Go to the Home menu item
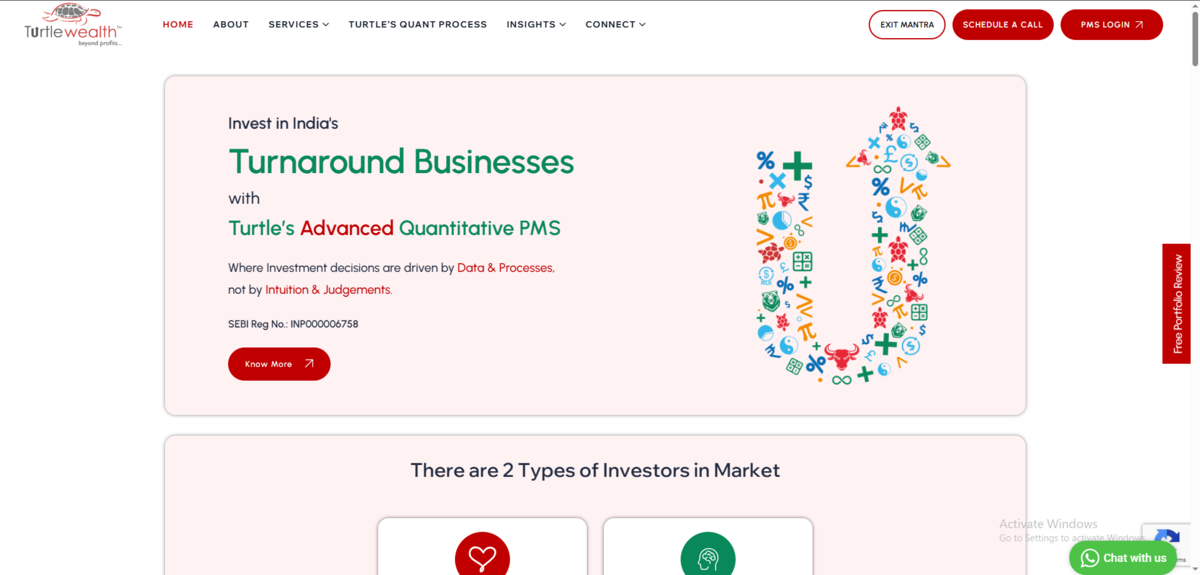This screenshot has width=1200, height=575. pyautogui.click(x=178, y=24)
